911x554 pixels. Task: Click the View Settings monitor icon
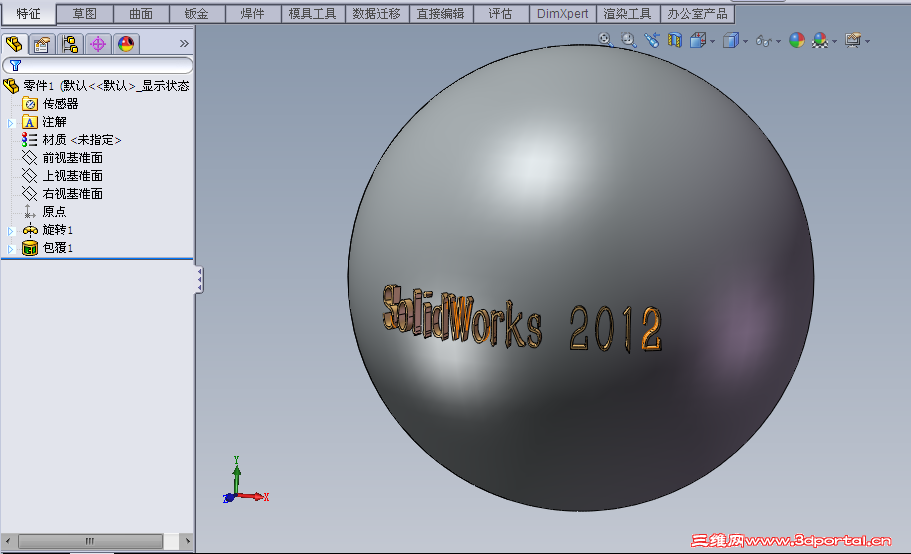[853, 40]
